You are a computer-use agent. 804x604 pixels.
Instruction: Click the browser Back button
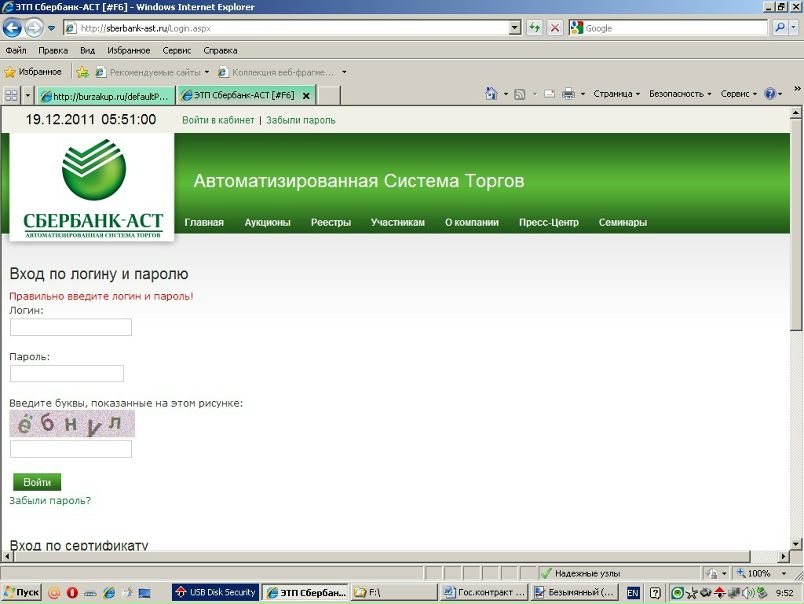[x=13, y=28]
